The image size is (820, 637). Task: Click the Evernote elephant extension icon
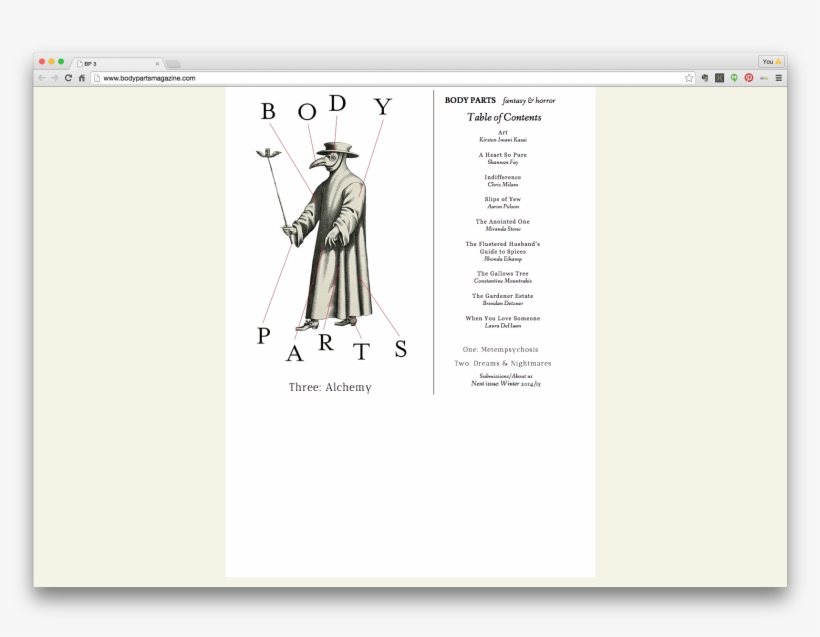[x=704, y=78]
